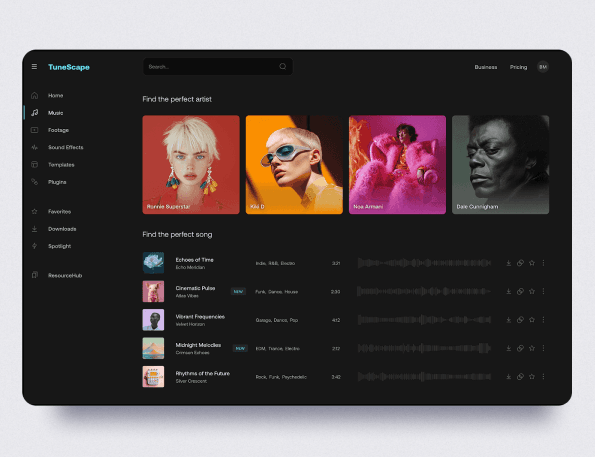Open the Pricing link
The image size is (595, 457).
click(x=518, y=67)
